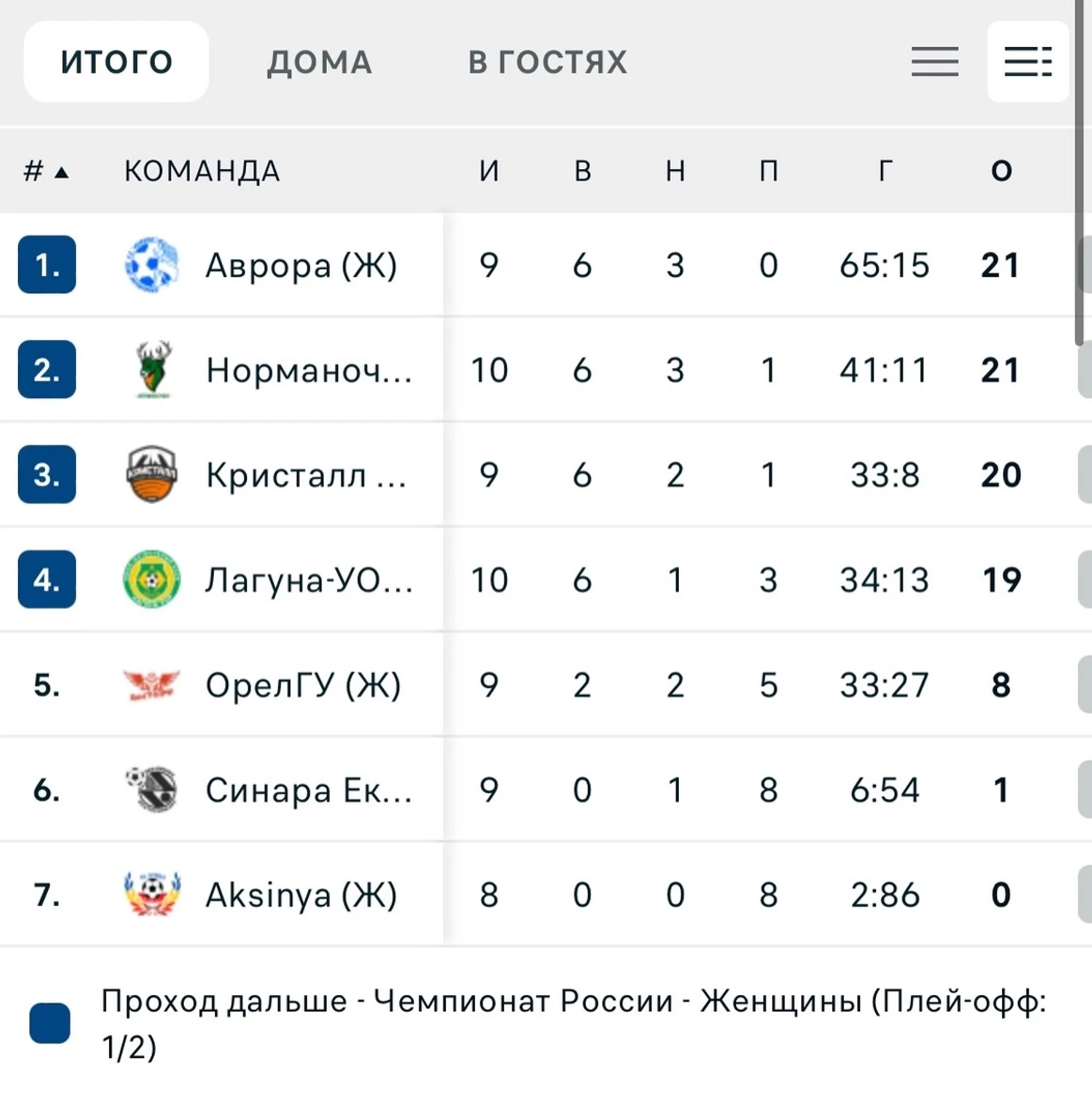Select the ИТОГО tab
This screenshot has width=1092, height=1119.
coord(117,62)
